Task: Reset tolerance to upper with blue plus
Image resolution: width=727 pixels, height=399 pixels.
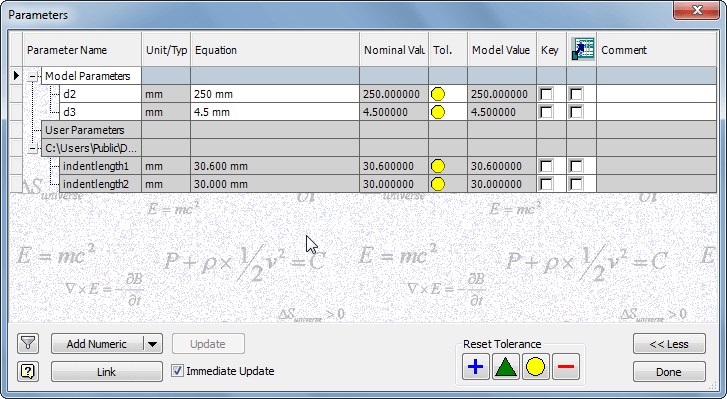Action: 476,367
